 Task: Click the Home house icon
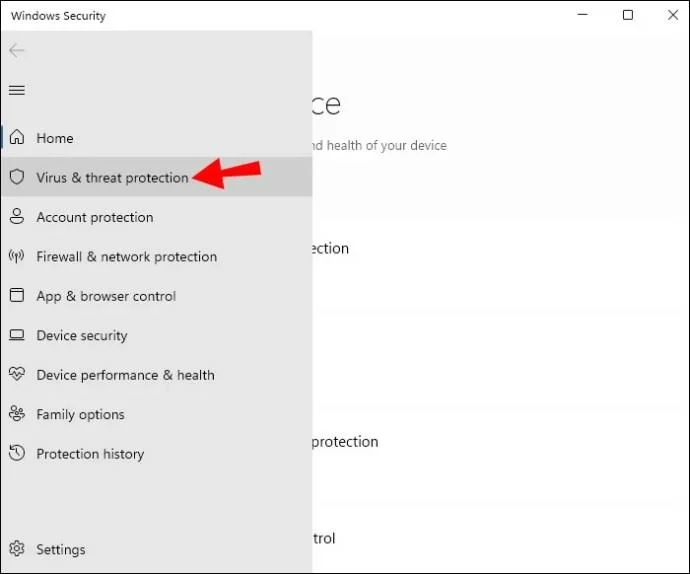(17, 137)
